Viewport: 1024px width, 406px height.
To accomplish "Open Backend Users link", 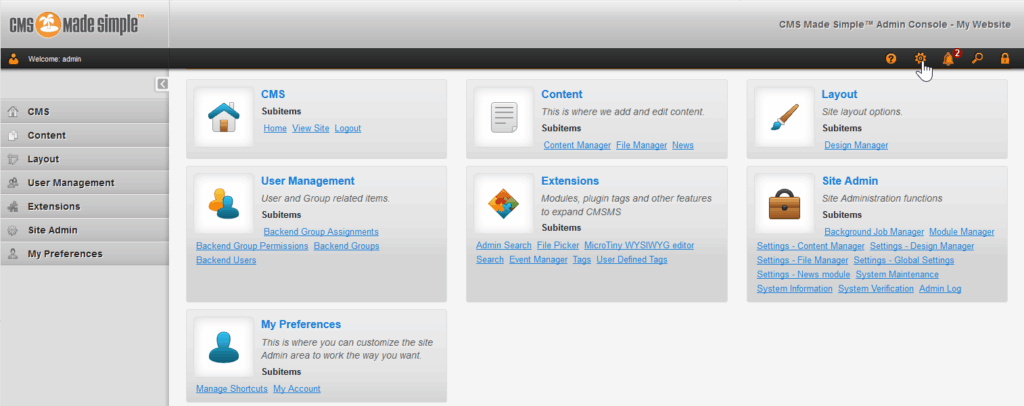I will tap(226, 260).
